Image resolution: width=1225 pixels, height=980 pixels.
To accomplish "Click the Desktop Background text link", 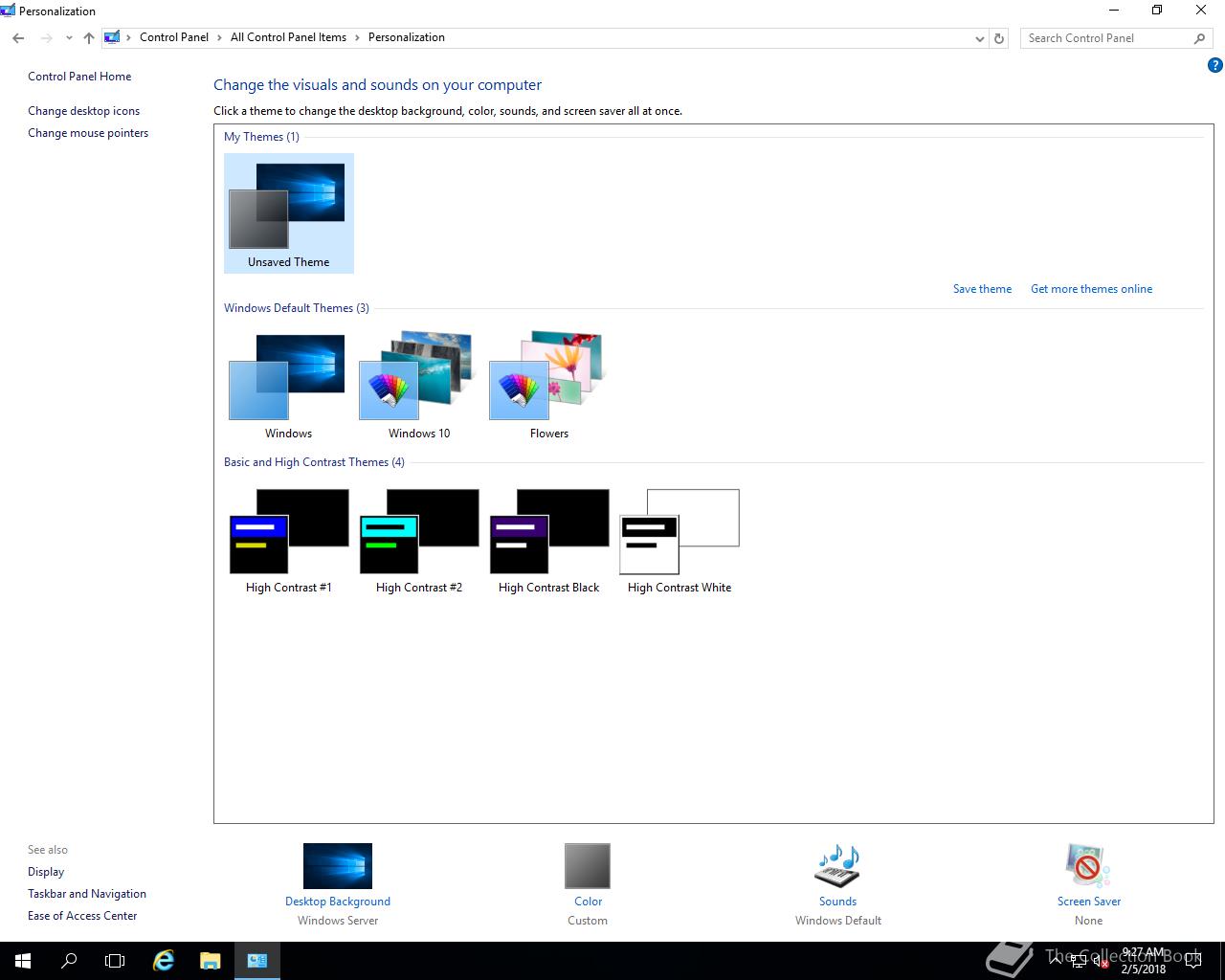I will point(338,902).
